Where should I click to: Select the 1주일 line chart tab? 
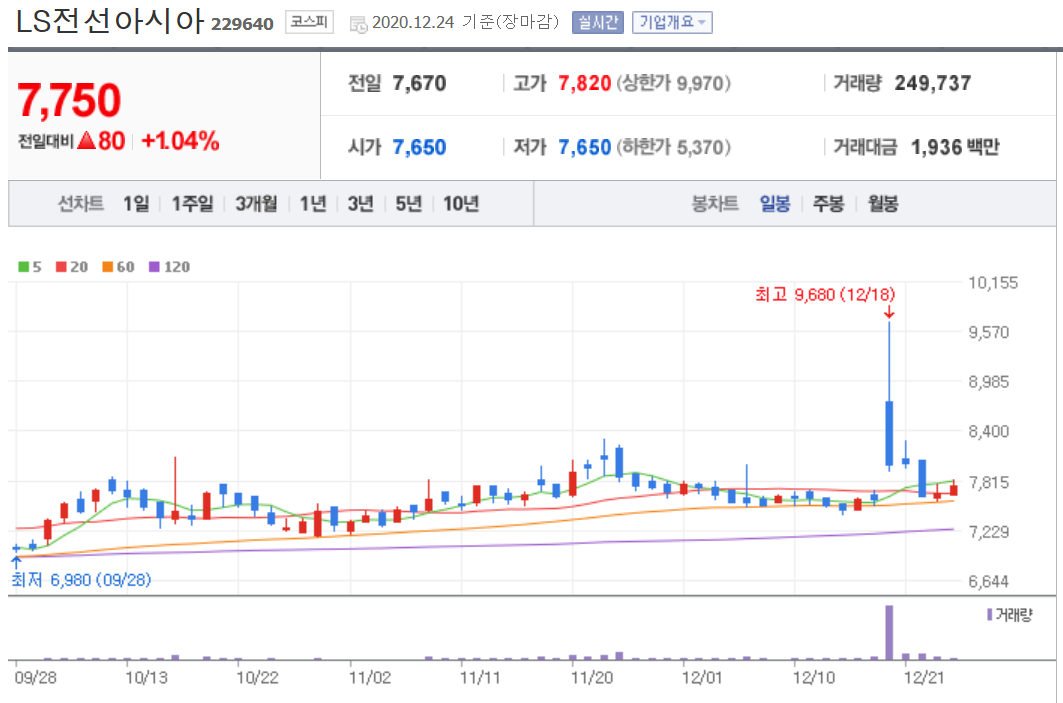193,203
